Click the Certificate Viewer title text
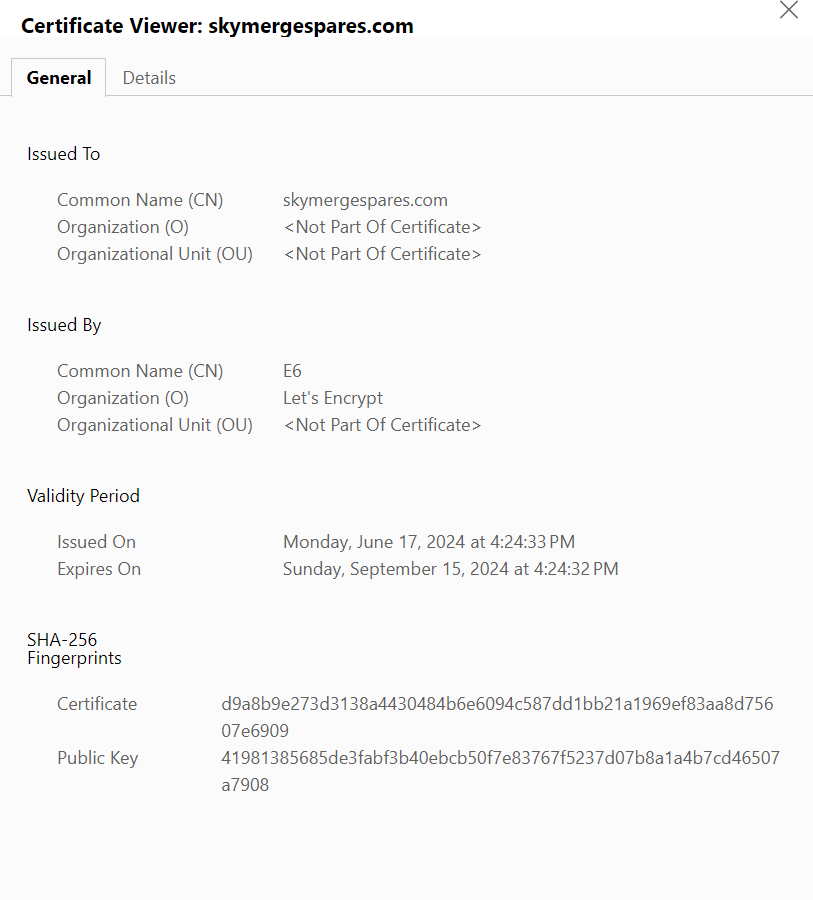The width and height of the screenshot is (813, 900). 217,26
